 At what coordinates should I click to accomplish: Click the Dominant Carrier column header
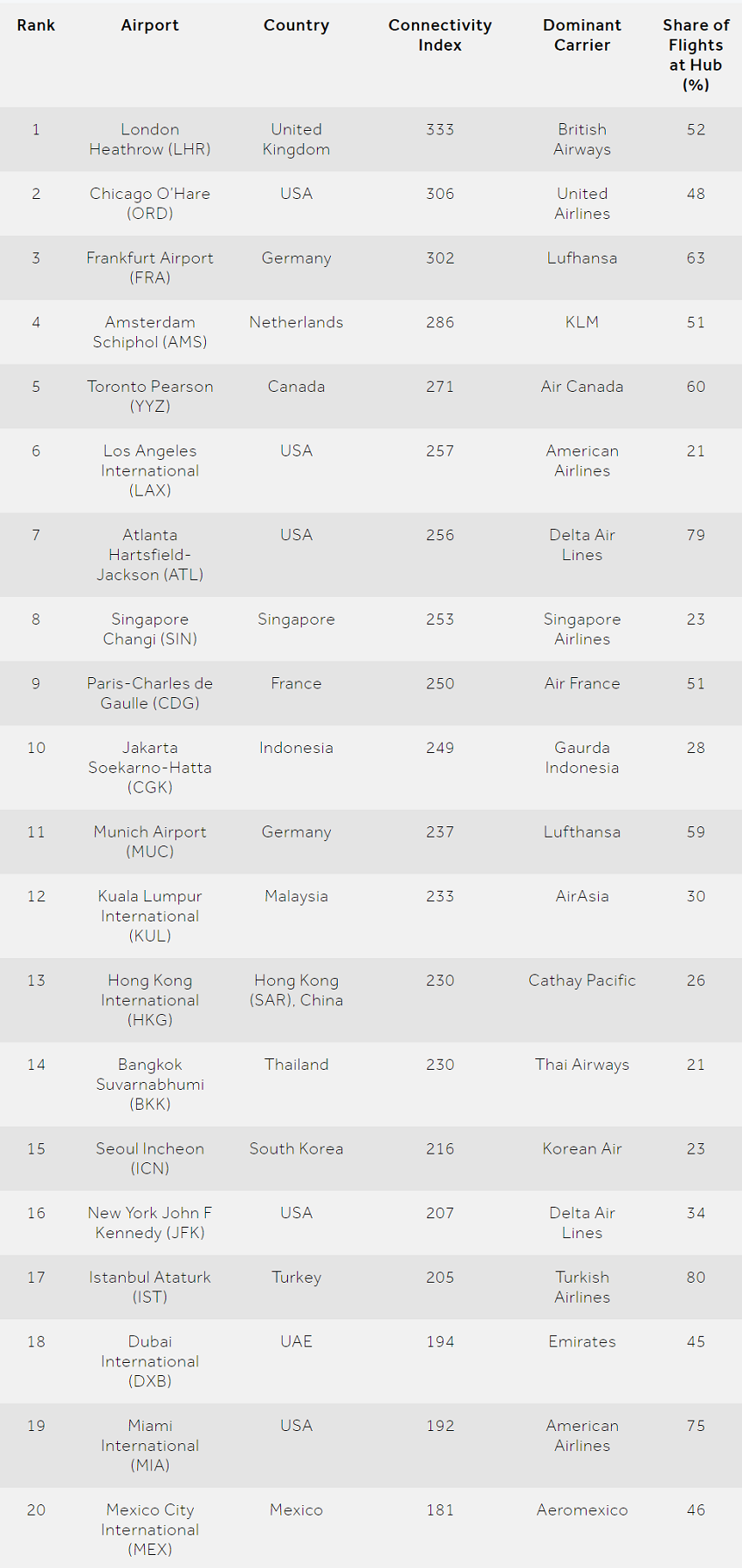[x=582, y=35]
